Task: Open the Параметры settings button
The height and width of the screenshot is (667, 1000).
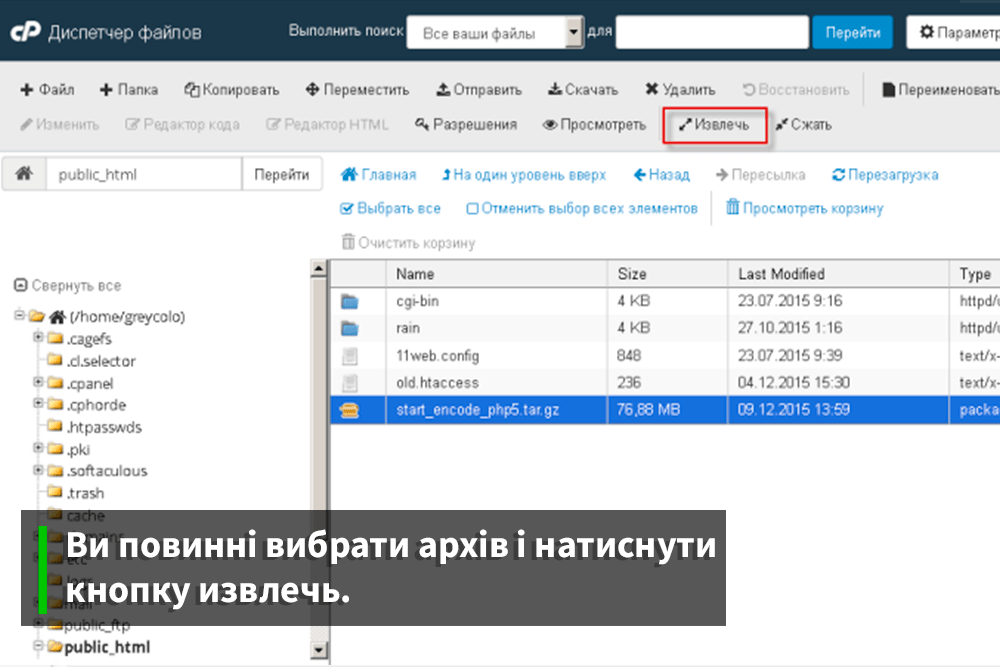Action: (953, 32)
